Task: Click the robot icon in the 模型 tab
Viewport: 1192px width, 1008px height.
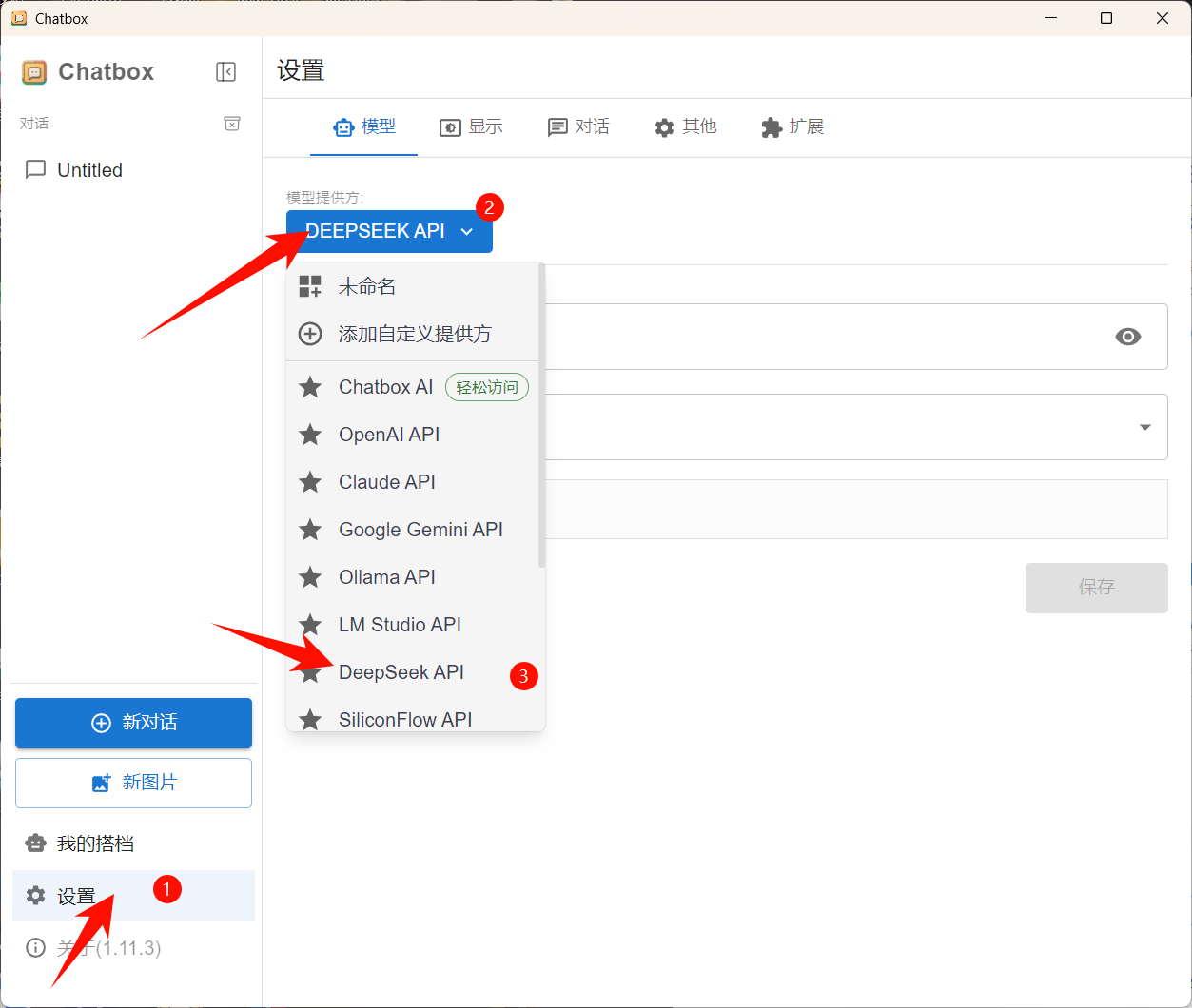Action: [342, 127]
